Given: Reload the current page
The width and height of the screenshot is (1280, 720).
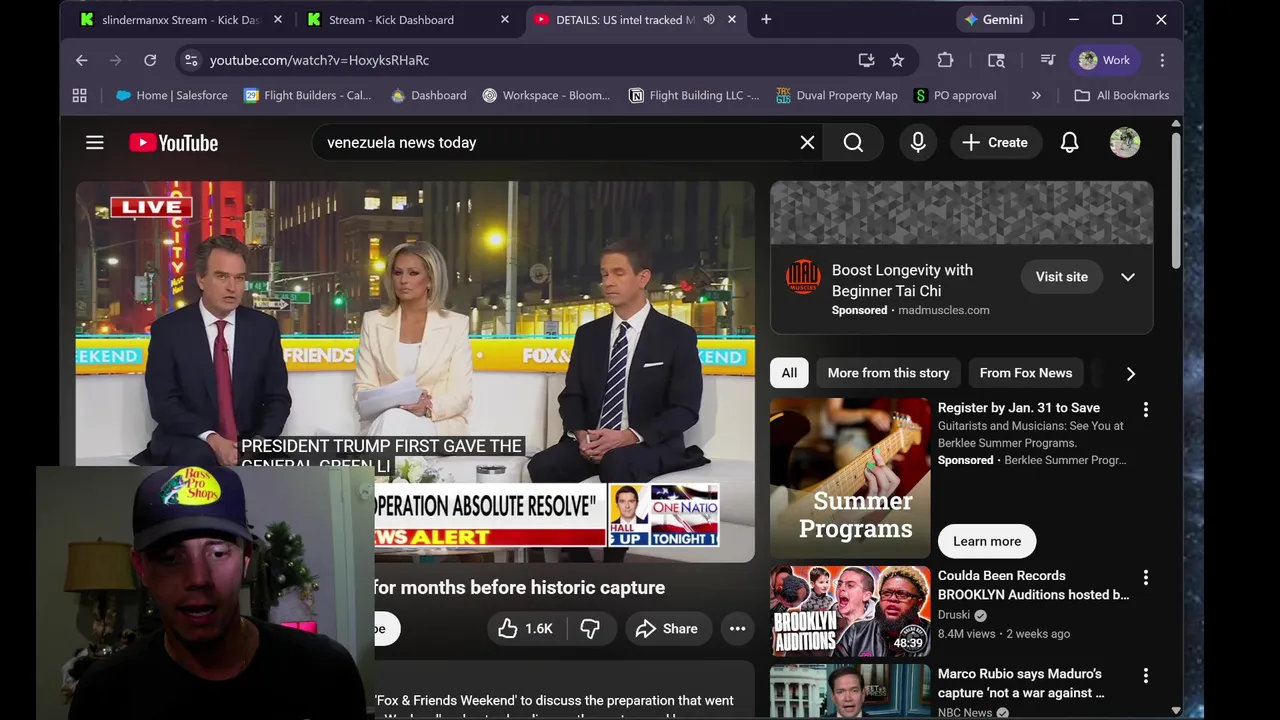Looking at the screenshot, I should (150, 60).
